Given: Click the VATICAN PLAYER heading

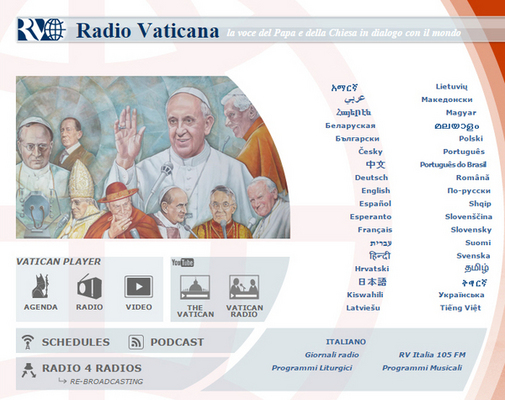Looking at the screenshot, I should tap(58, 262).
